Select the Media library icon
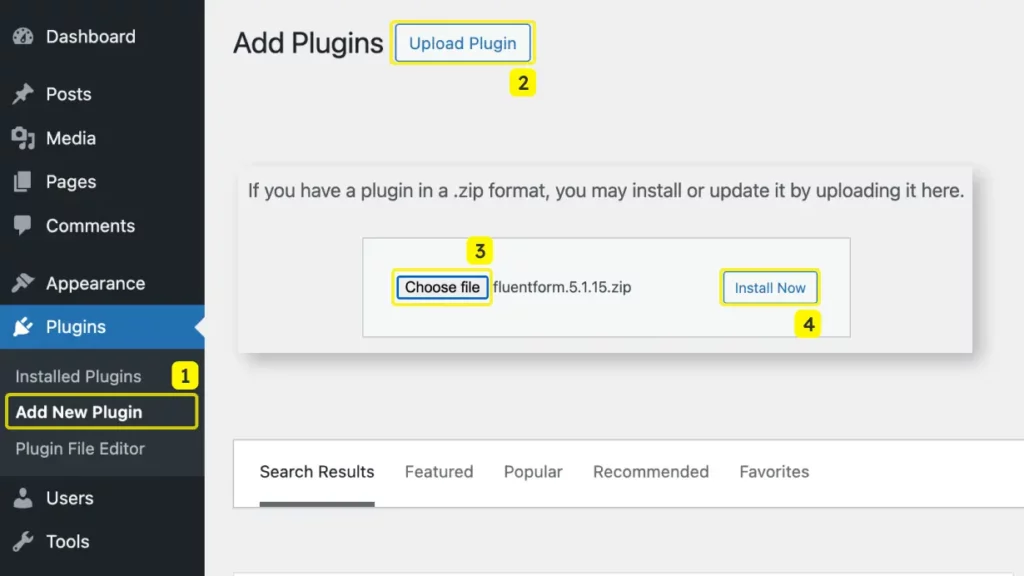 tap(23, 138)
